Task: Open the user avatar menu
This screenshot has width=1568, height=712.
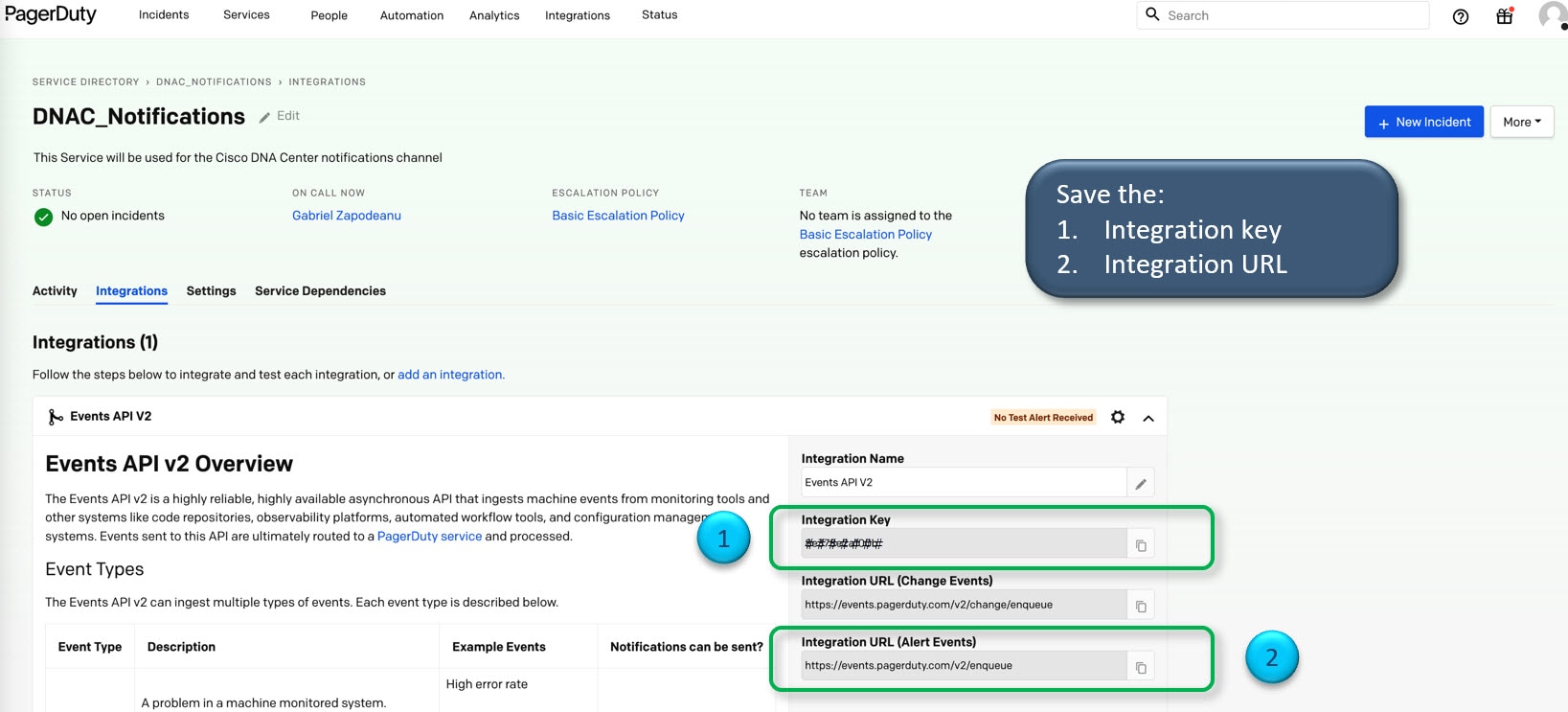Action: click(x=1553, y=15)
